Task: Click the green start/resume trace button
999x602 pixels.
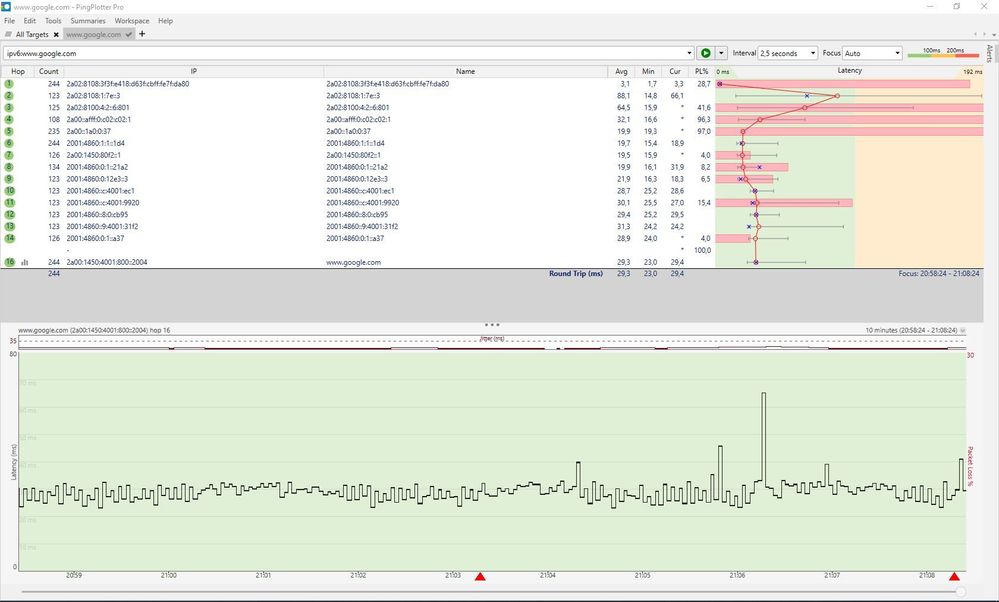Action: click(x=705, y=53)
